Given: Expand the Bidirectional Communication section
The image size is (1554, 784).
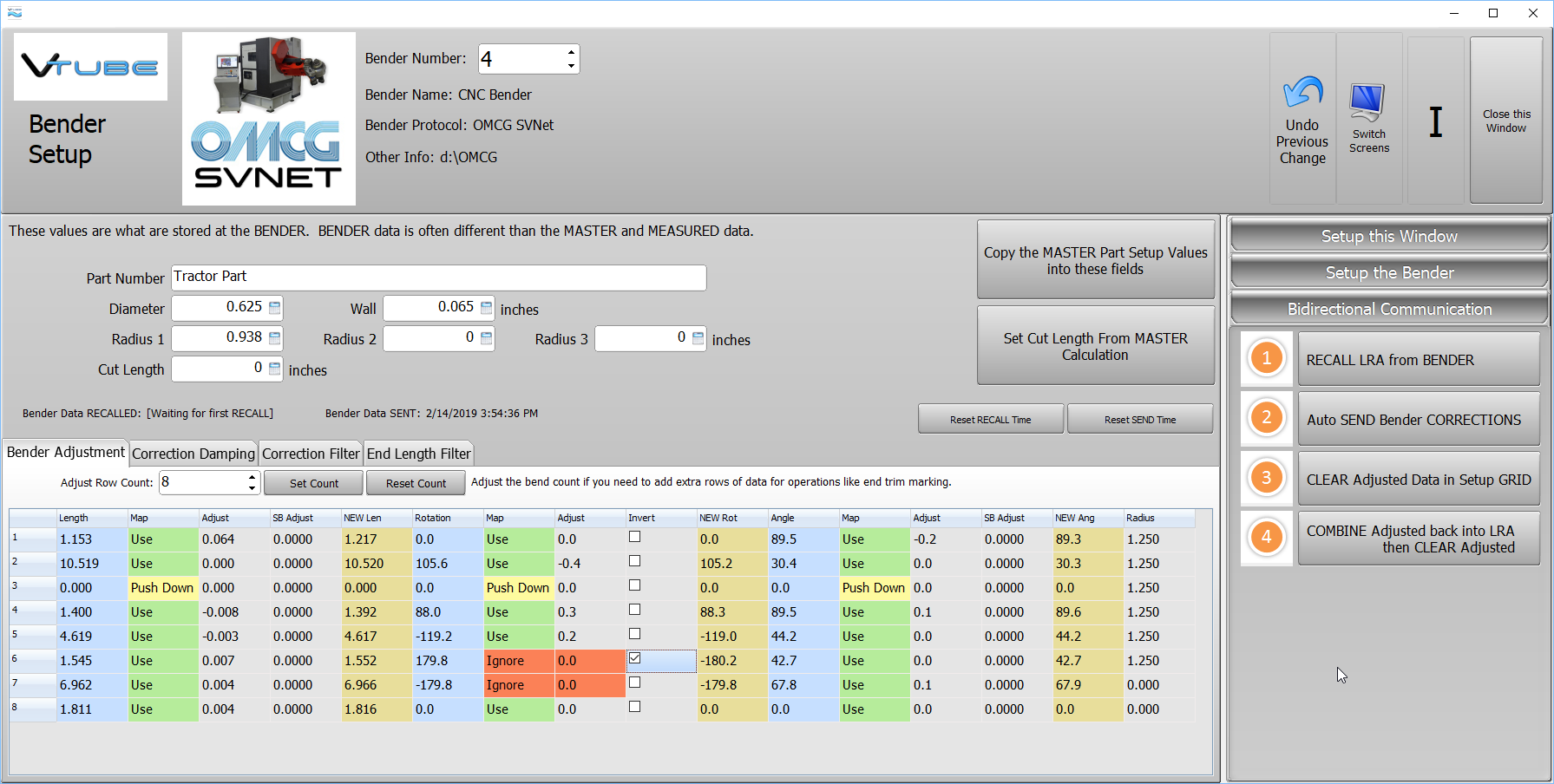Looking at the screenshot, I should point(1388,310).
